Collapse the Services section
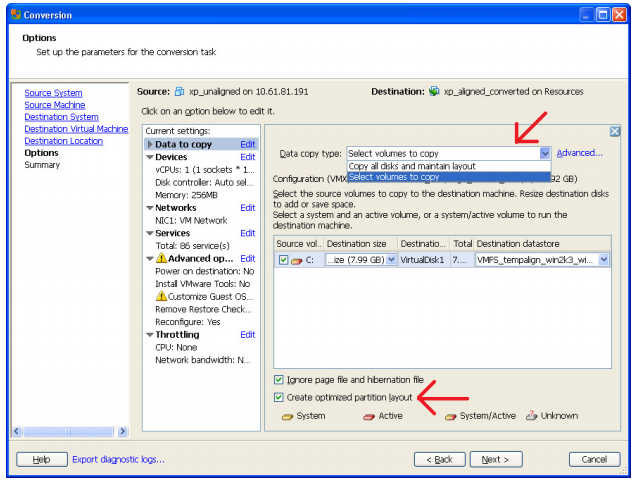 pyautogui.click(x=150, y=233)
